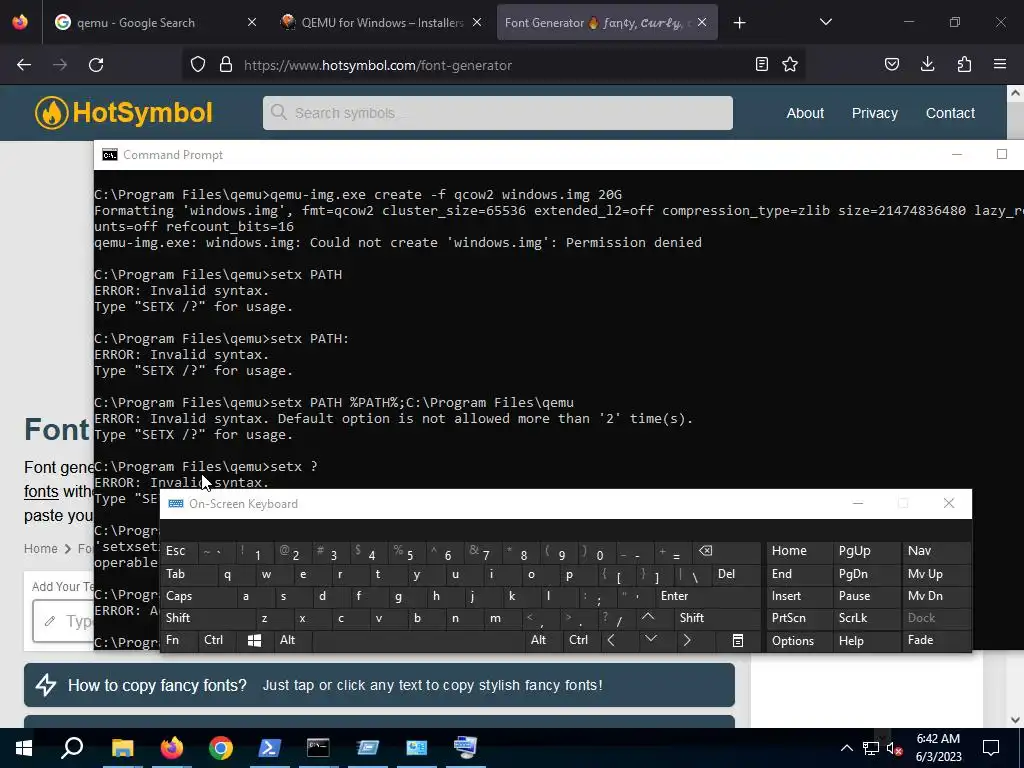Tap the context menu key on keyboard
Viewport: 1024px width, 768px height.
(737, 641)
